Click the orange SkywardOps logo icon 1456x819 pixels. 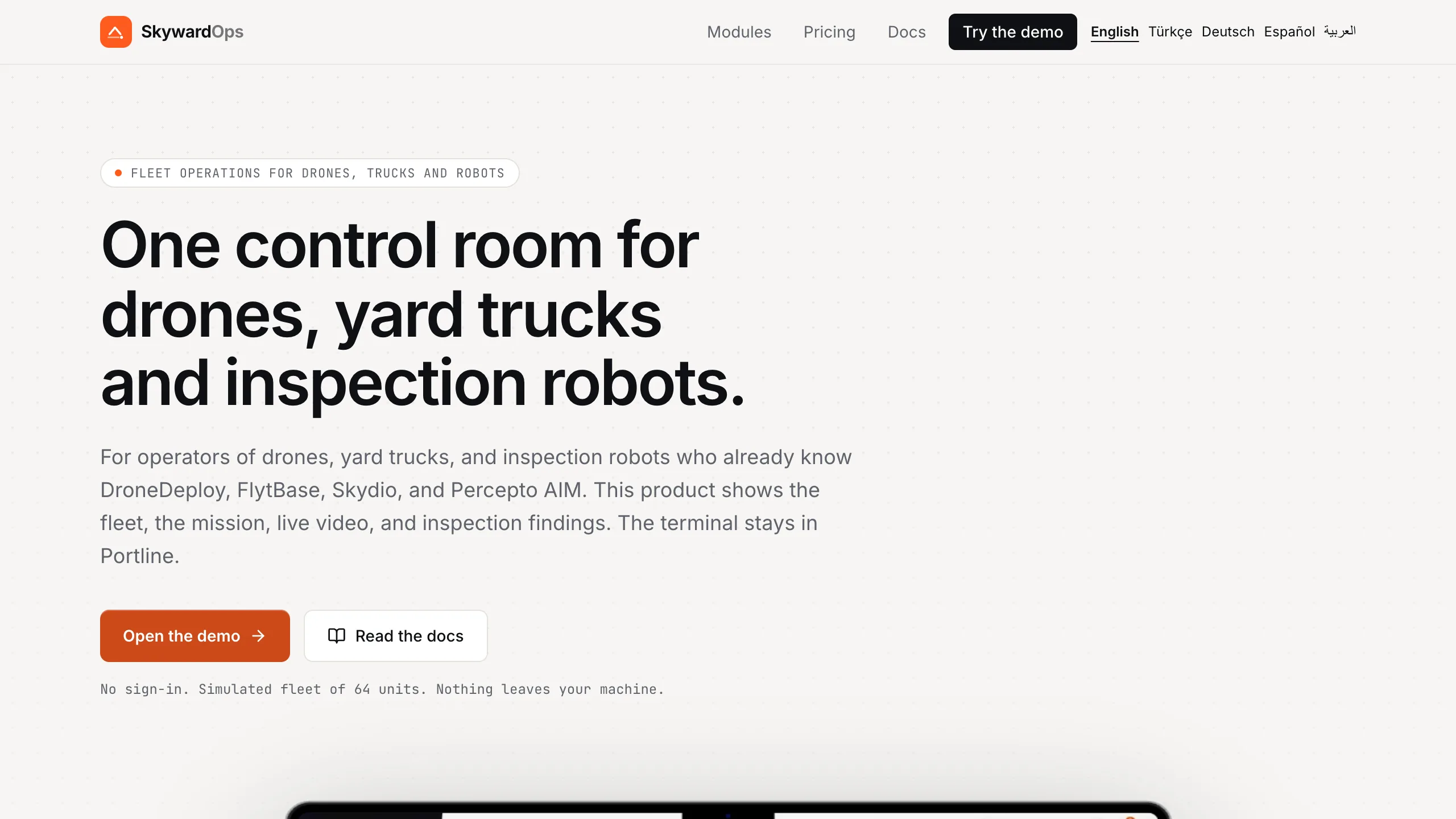point(116,32)
